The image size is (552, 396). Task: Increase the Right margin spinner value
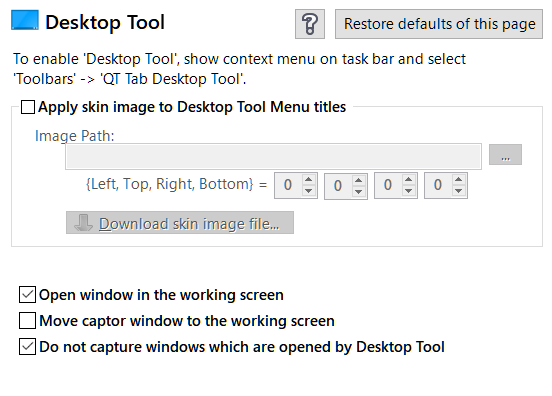pyautogui.click(x=408, y=180)
